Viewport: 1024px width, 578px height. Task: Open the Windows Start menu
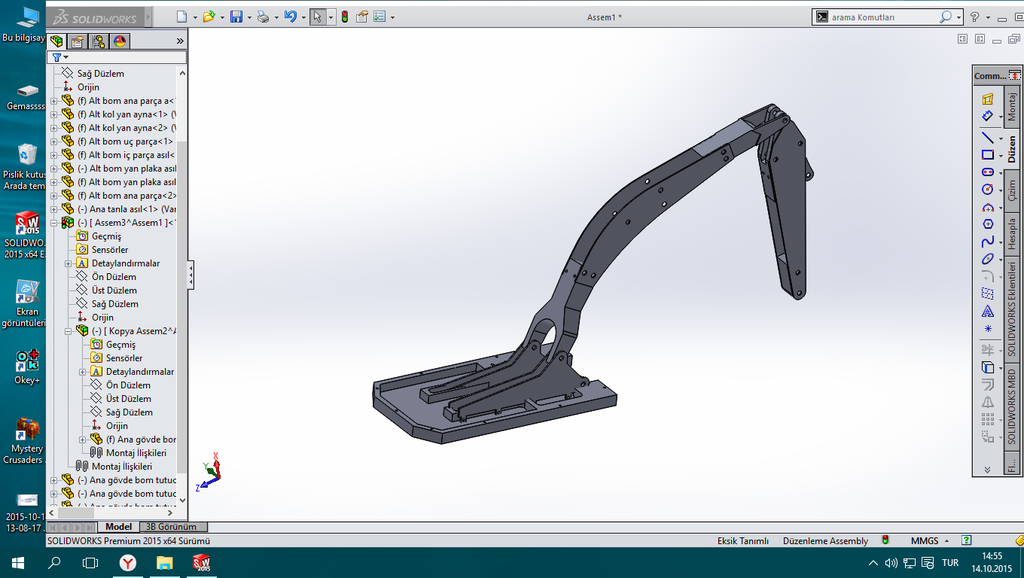click(18, 563)
